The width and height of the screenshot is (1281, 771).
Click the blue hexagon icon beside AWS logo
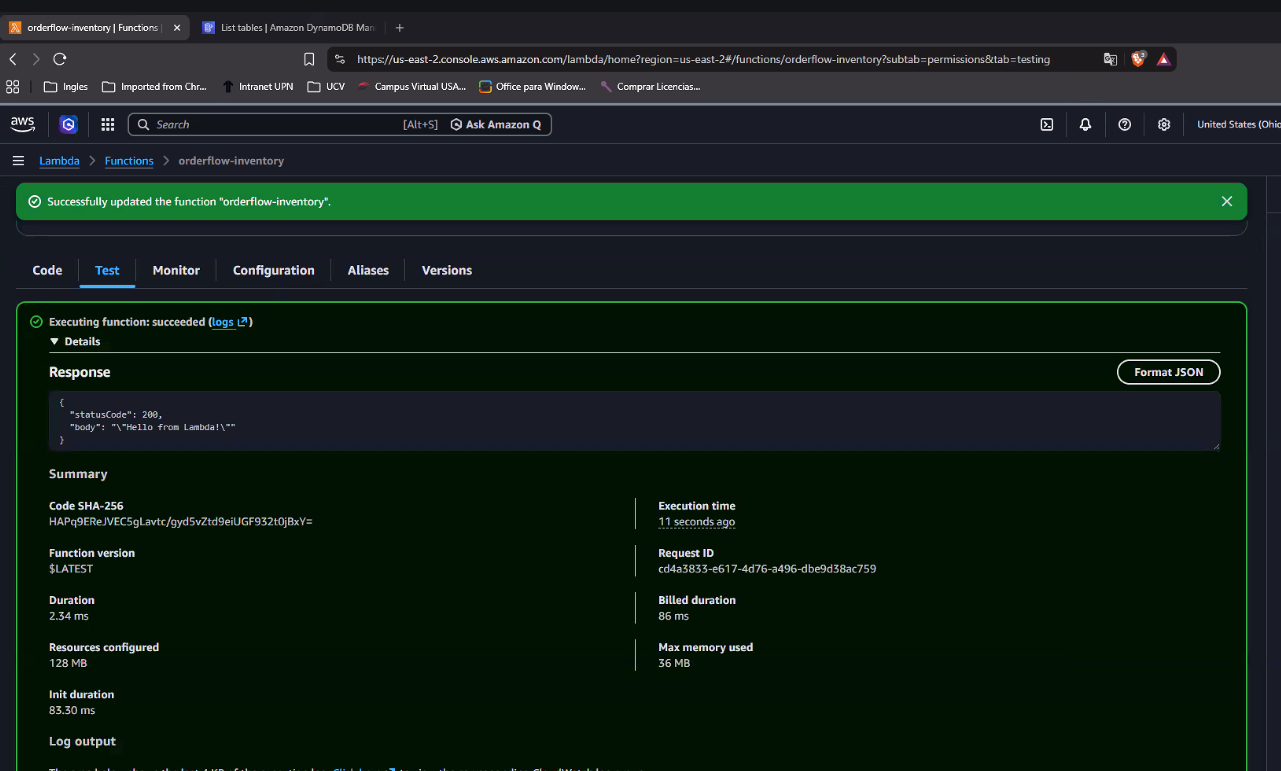[68, 124]
